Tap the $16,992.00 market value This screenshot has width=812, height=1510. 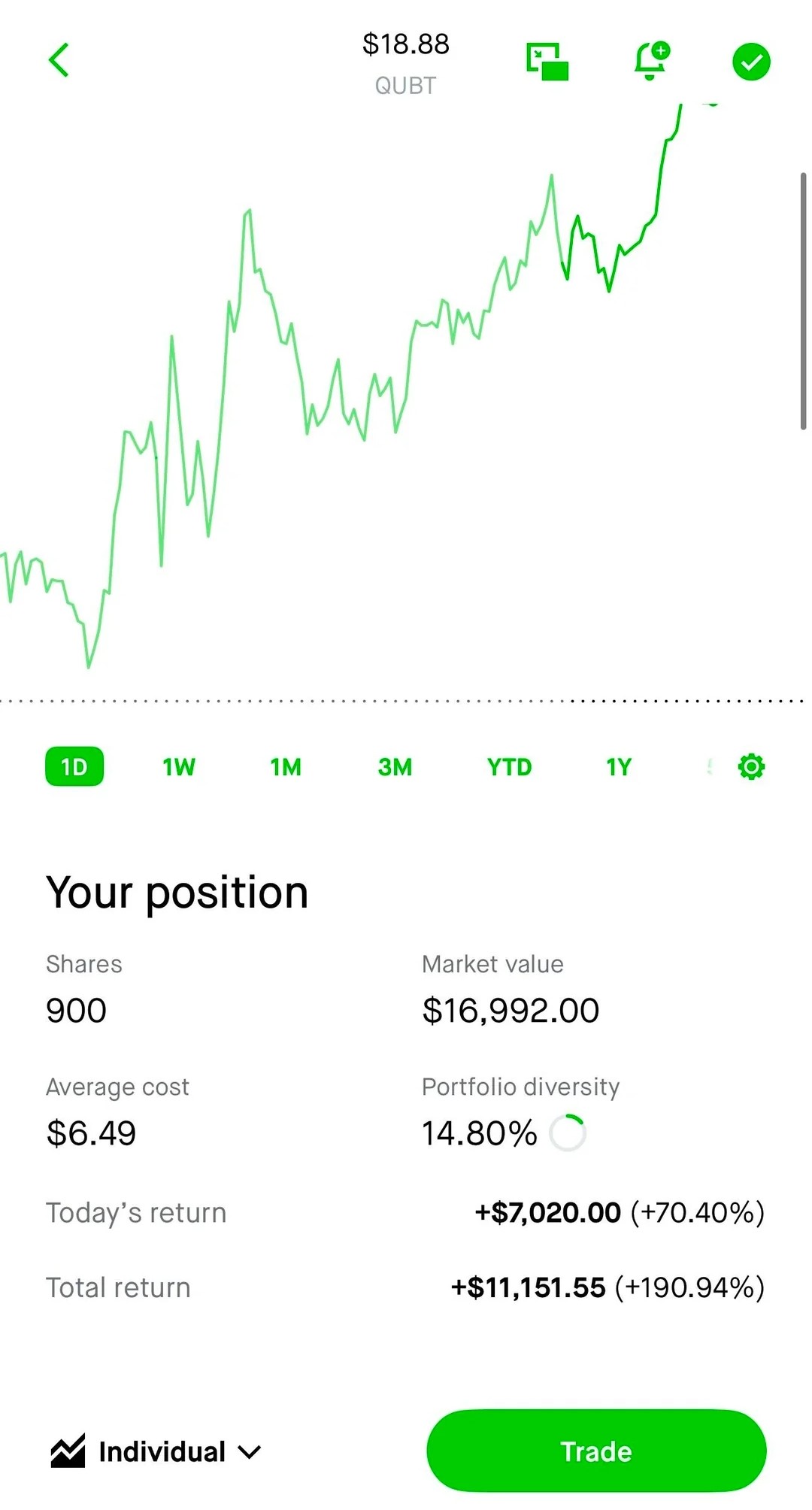pos(511,1010)
